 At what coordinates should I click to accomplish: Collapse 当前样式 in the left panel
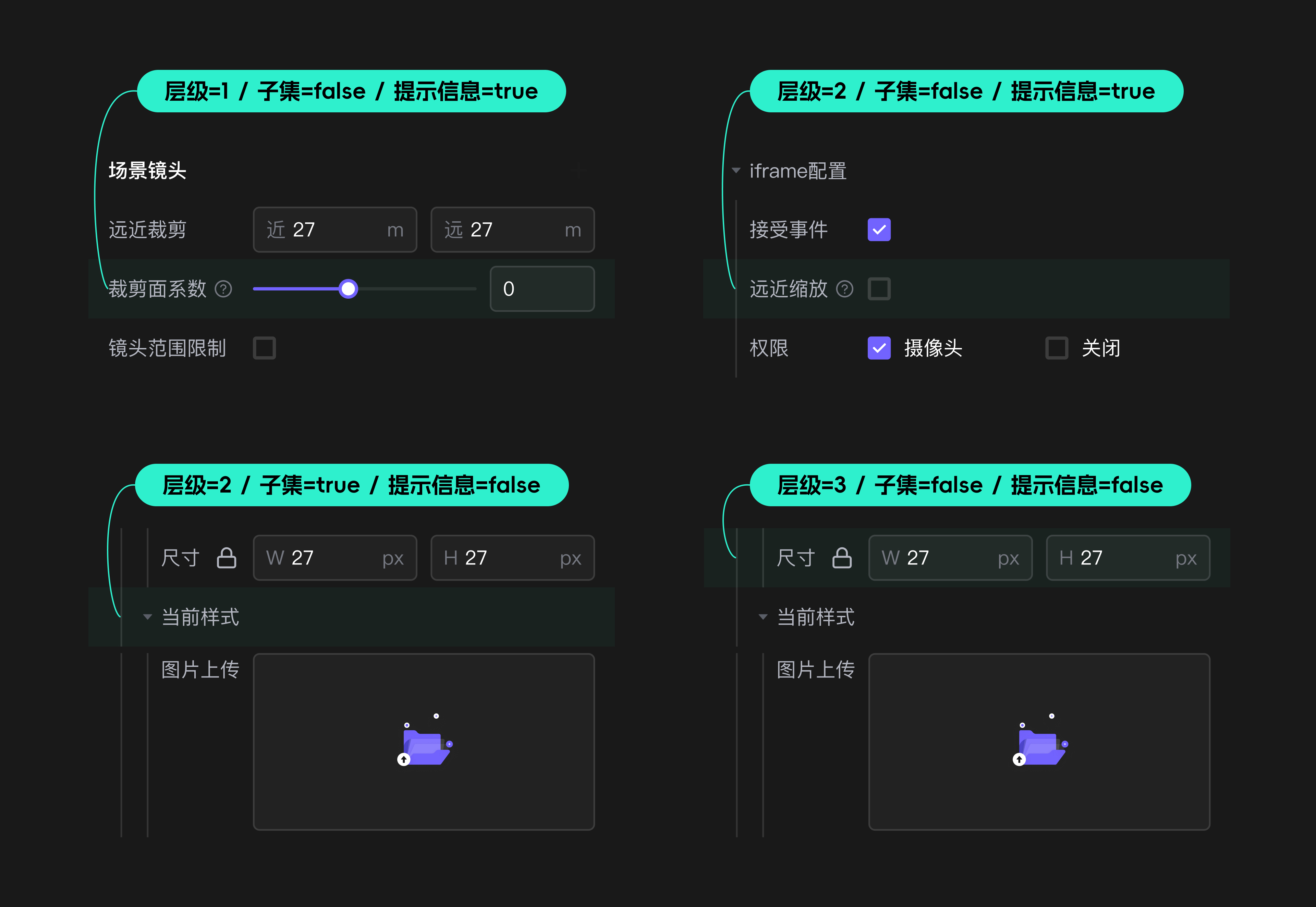coord(147,617)
